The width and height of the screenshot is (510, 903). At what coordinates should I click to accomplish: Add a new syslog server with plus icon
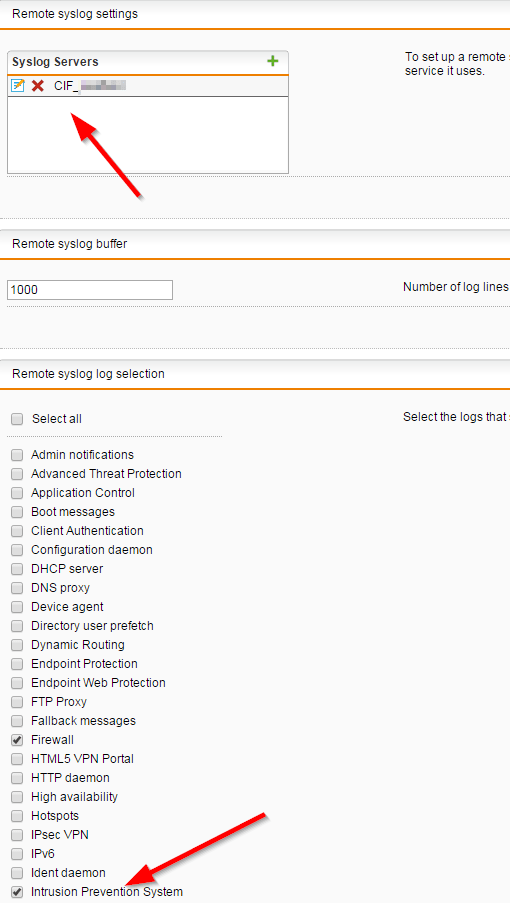(x=273, y=61)
